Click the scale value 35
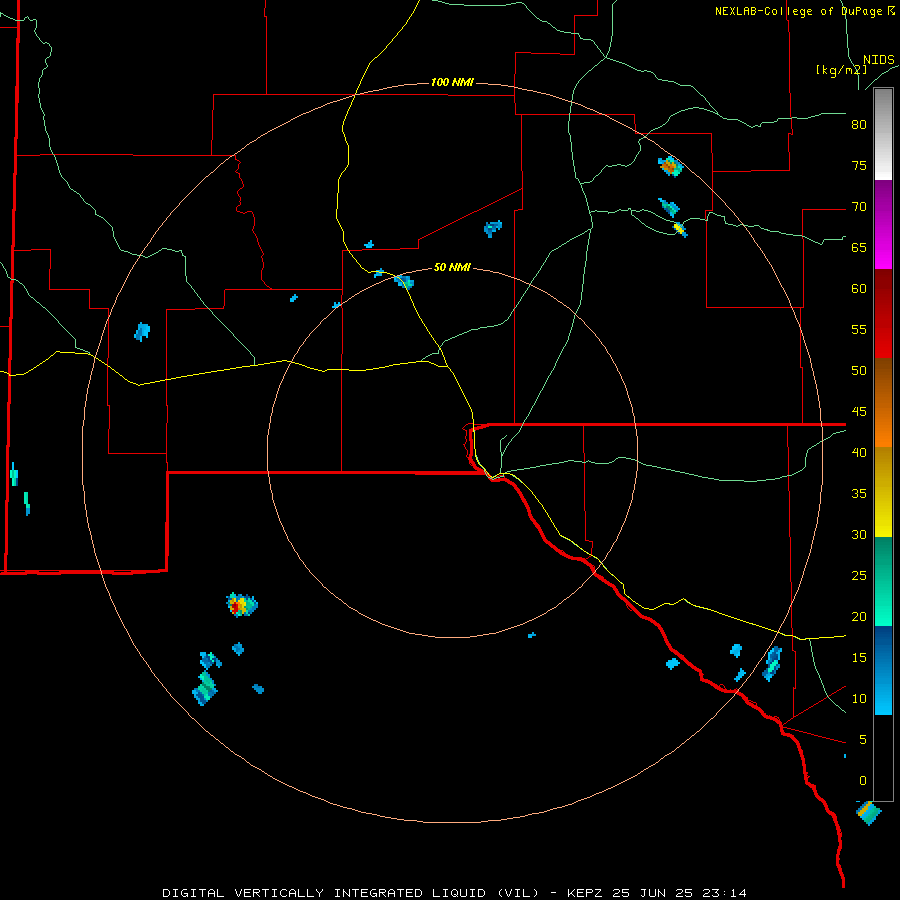Viewport: 900px width, 900px height. (859, 494)
